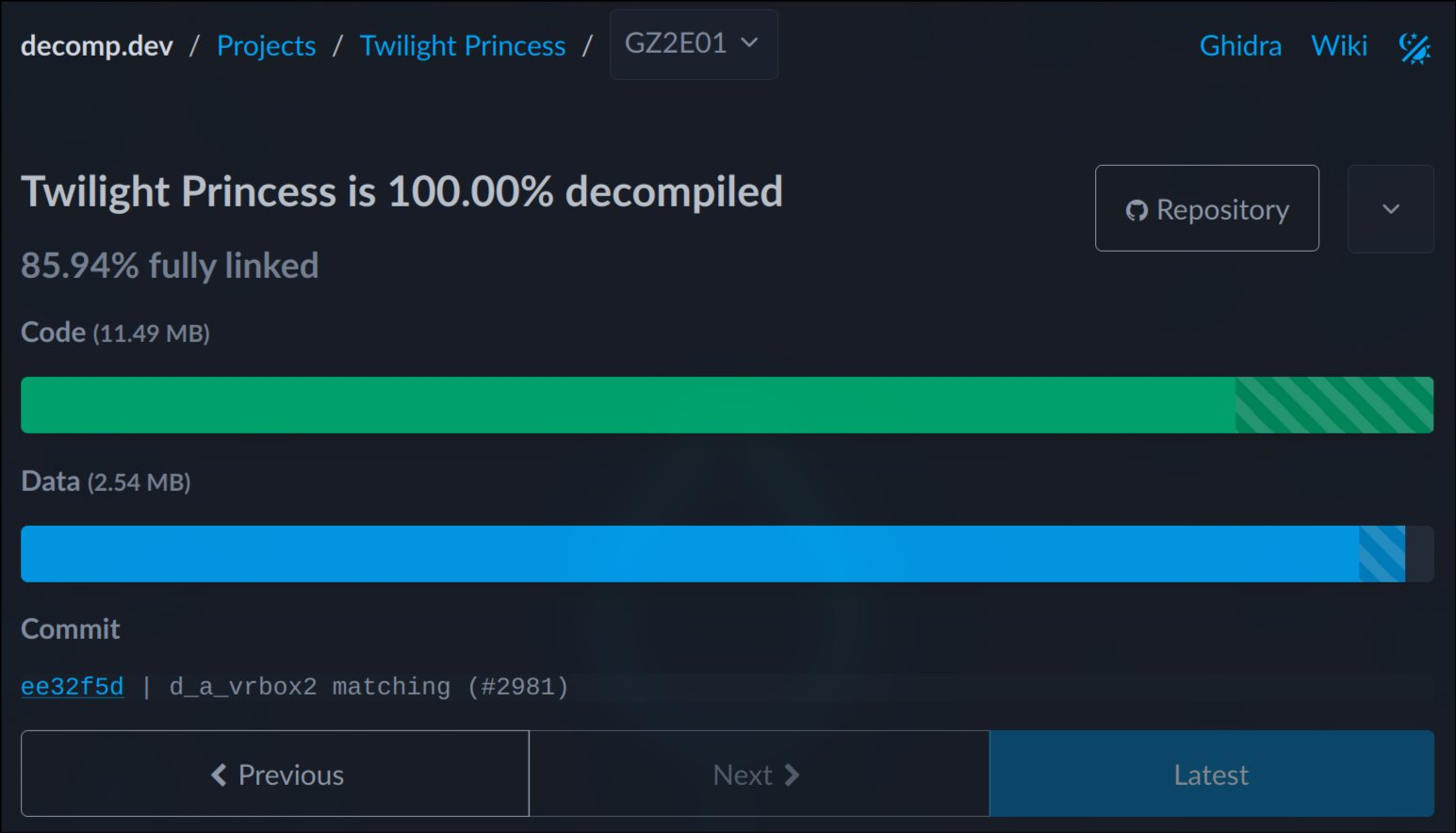Click the GitHub icon in Repository button
1456x833 pixels.
click(x=1137, y=210)
